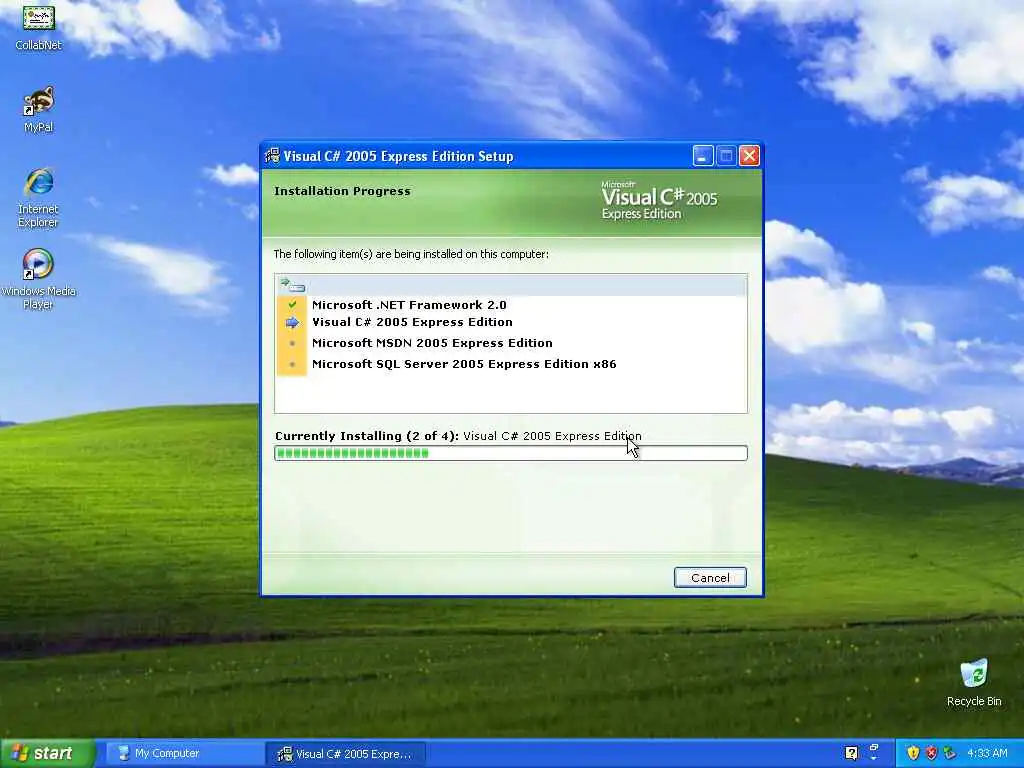Click the Currently Installing (2 of 4) label
The width and height of the screenshot is (1024, 768).
click(367, 436)
